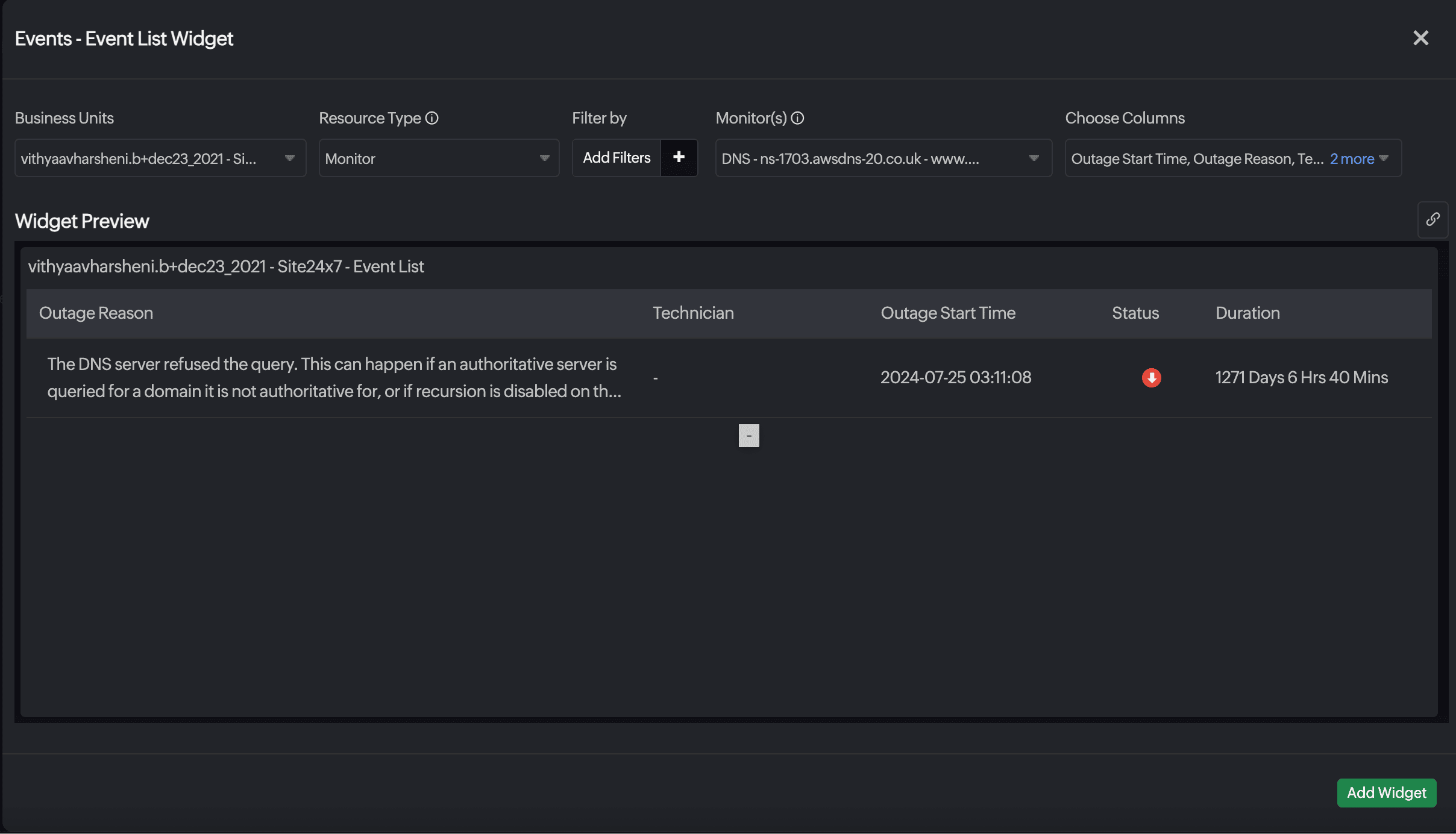Viewport: 1456px width, 834px height.
Task: Click the Outage Start Time column header
Action: pyautogui.click(x=947, y=313)
